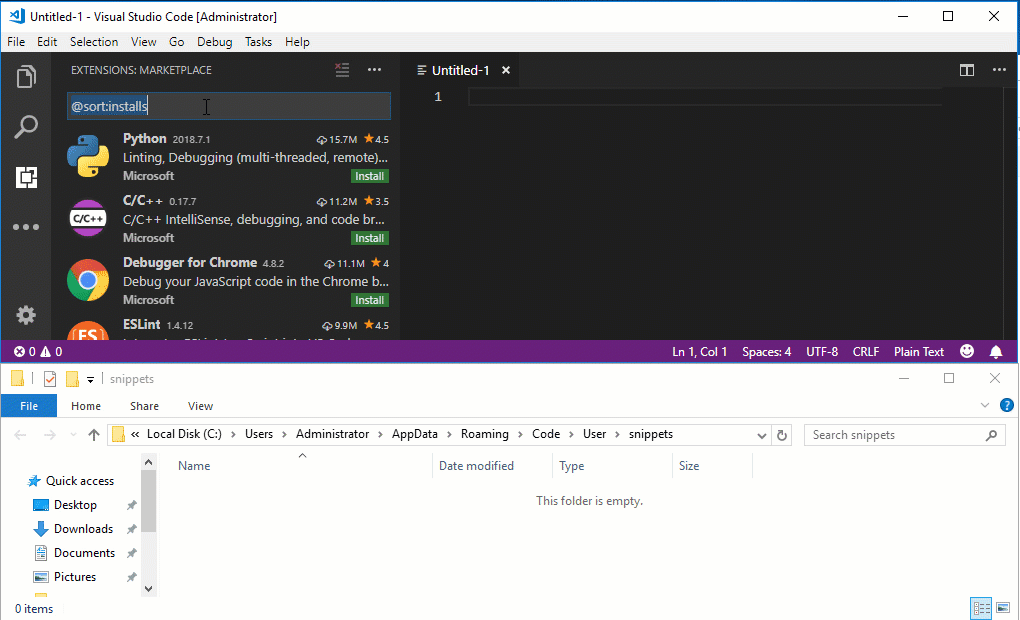1020x620 pixels.
Task: Open the Tasks menu
Action: click(258, 42)
